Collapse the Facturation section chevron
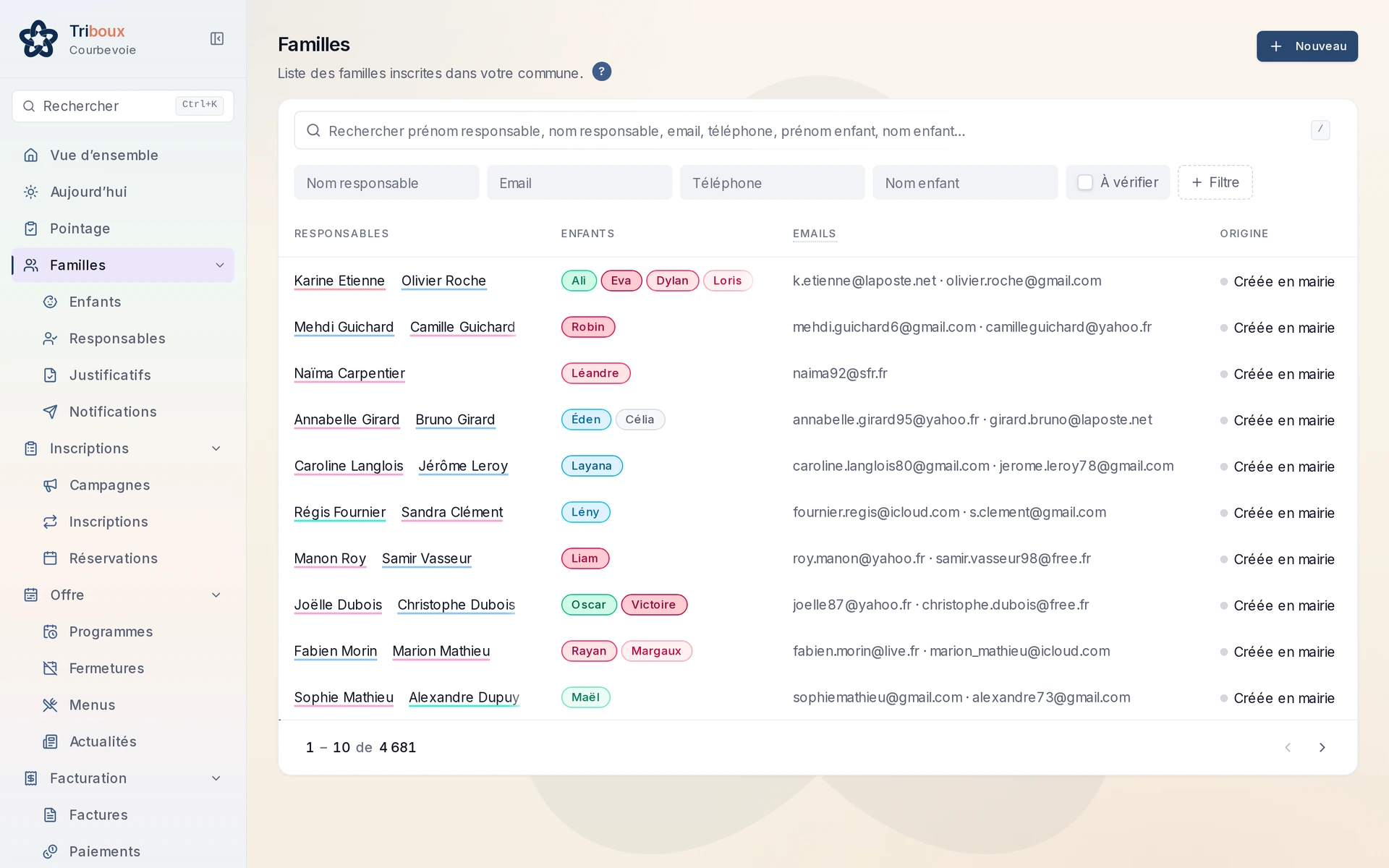 216,778
